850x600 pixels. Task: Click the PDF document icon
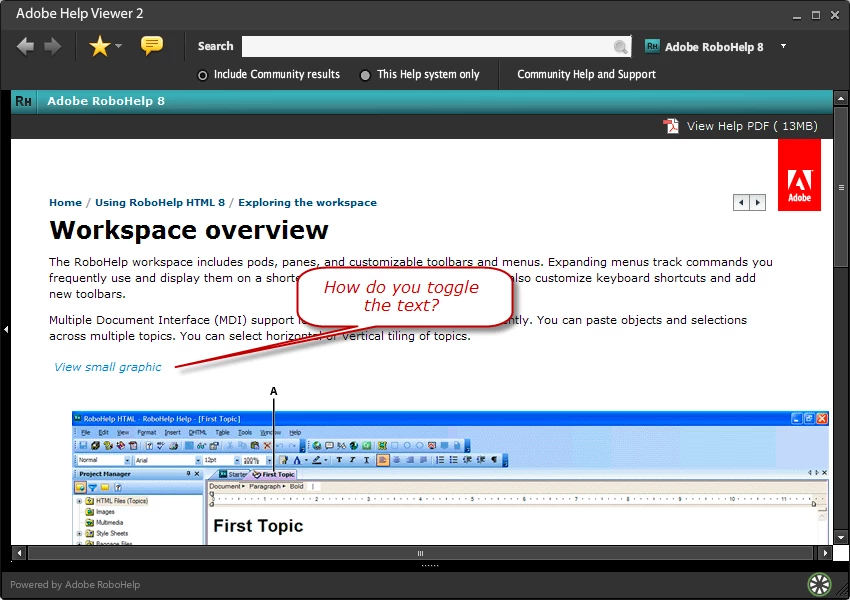coord(671,126)
